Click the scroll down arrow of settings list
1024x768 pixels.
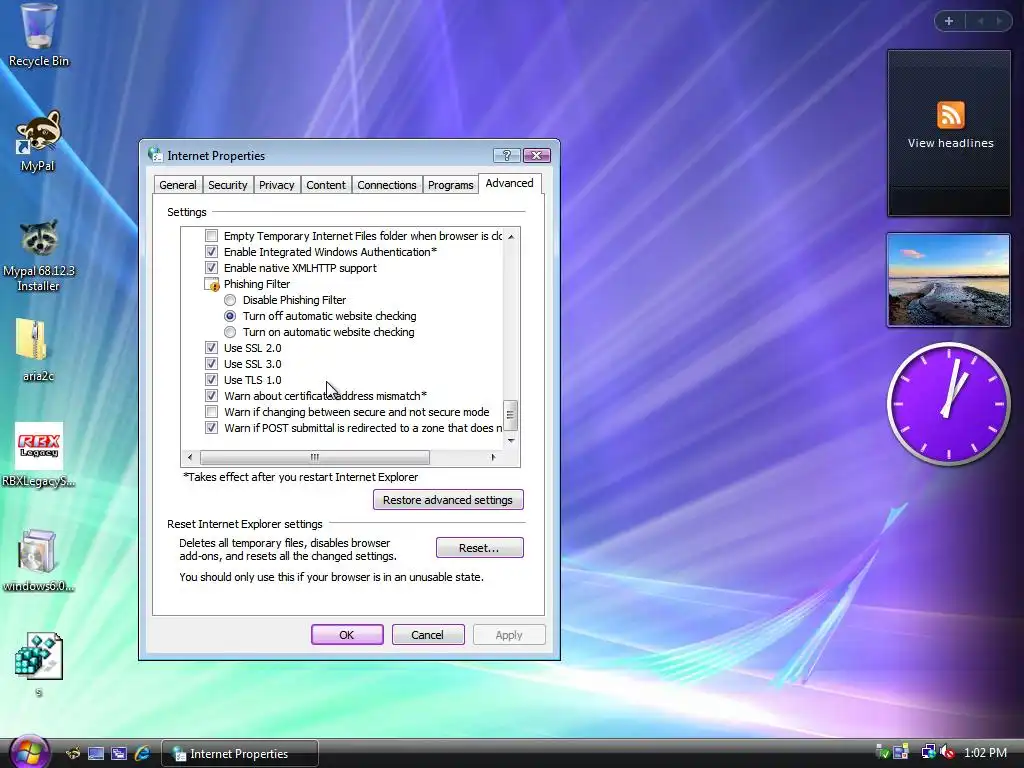coord(511,441)
